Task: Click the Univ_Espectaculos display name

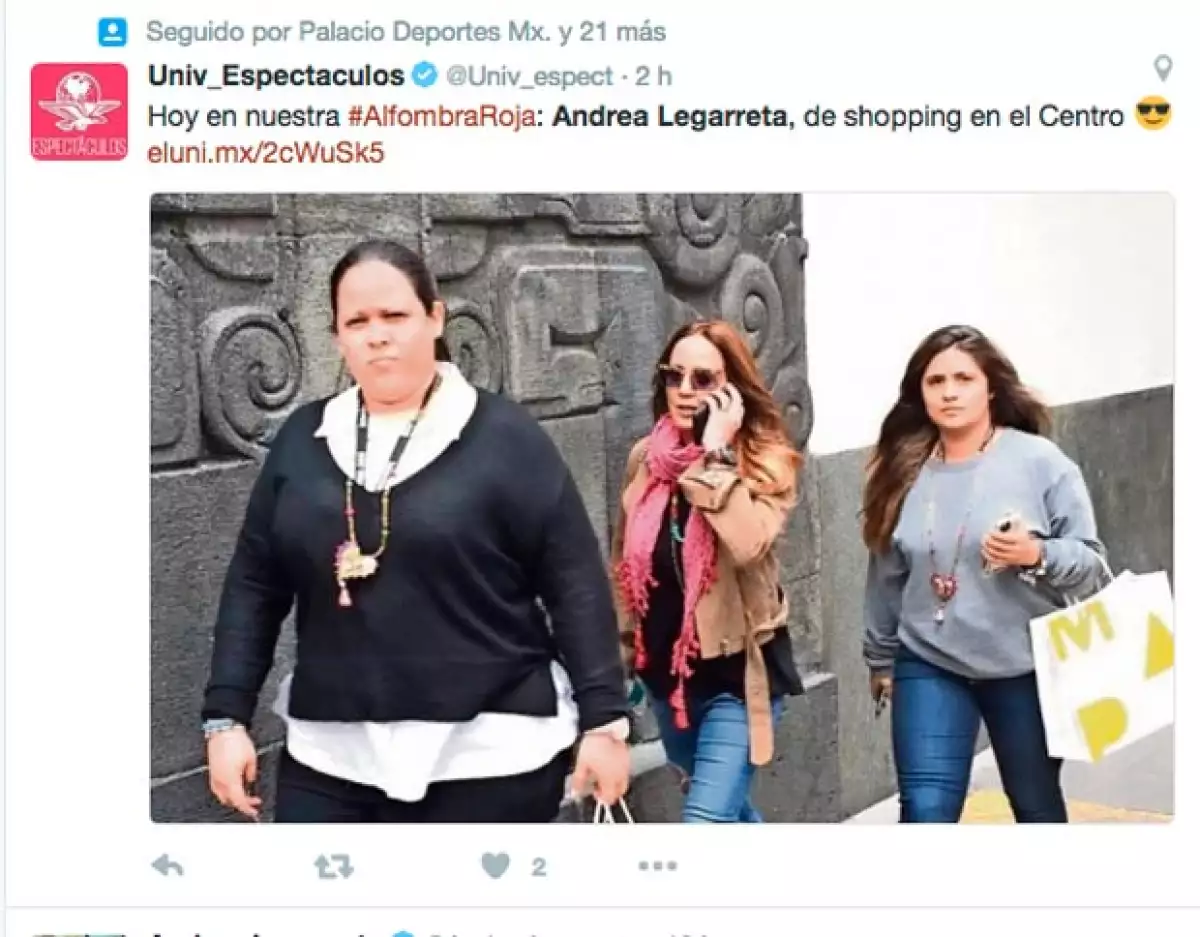Action: click(x=276, y=75)
